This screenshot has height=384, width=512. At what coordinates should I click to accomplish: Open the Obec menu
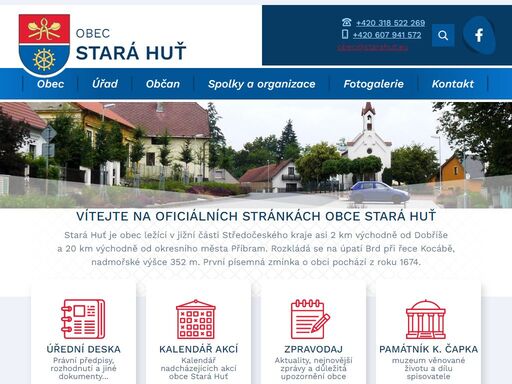50,84
